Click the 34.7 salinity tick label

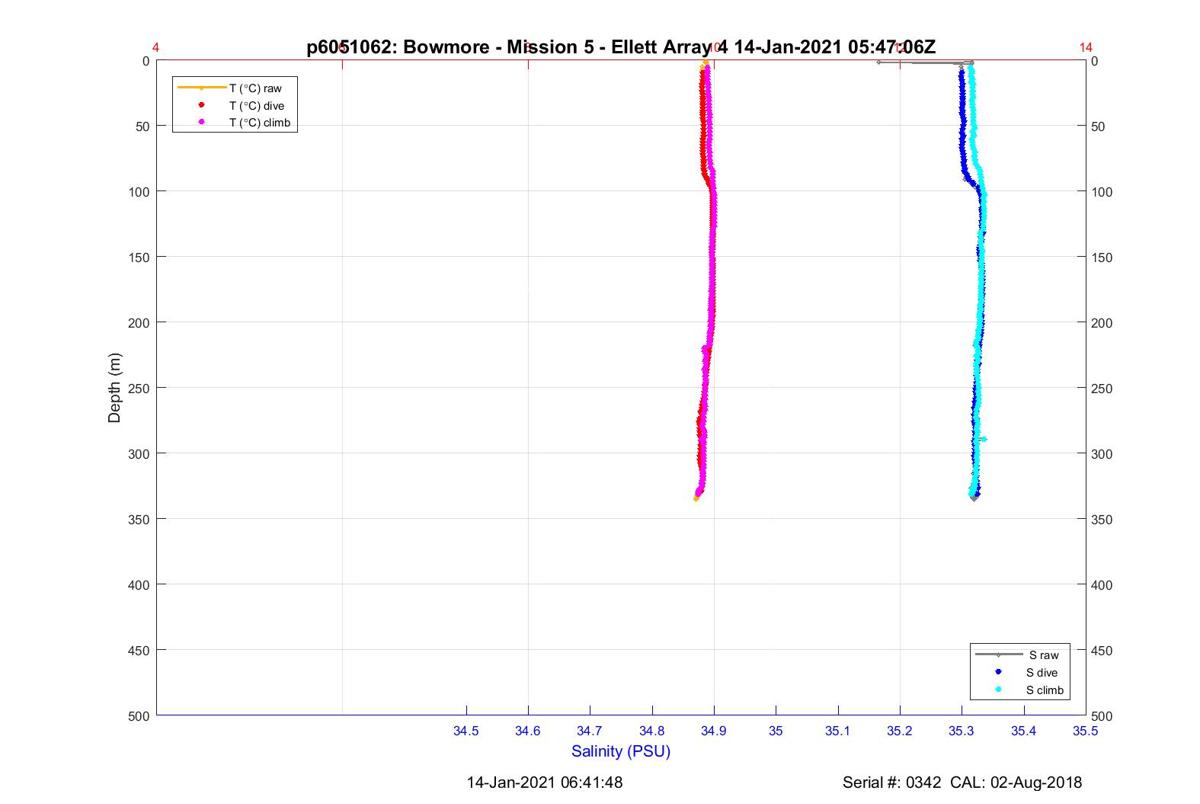590,732
